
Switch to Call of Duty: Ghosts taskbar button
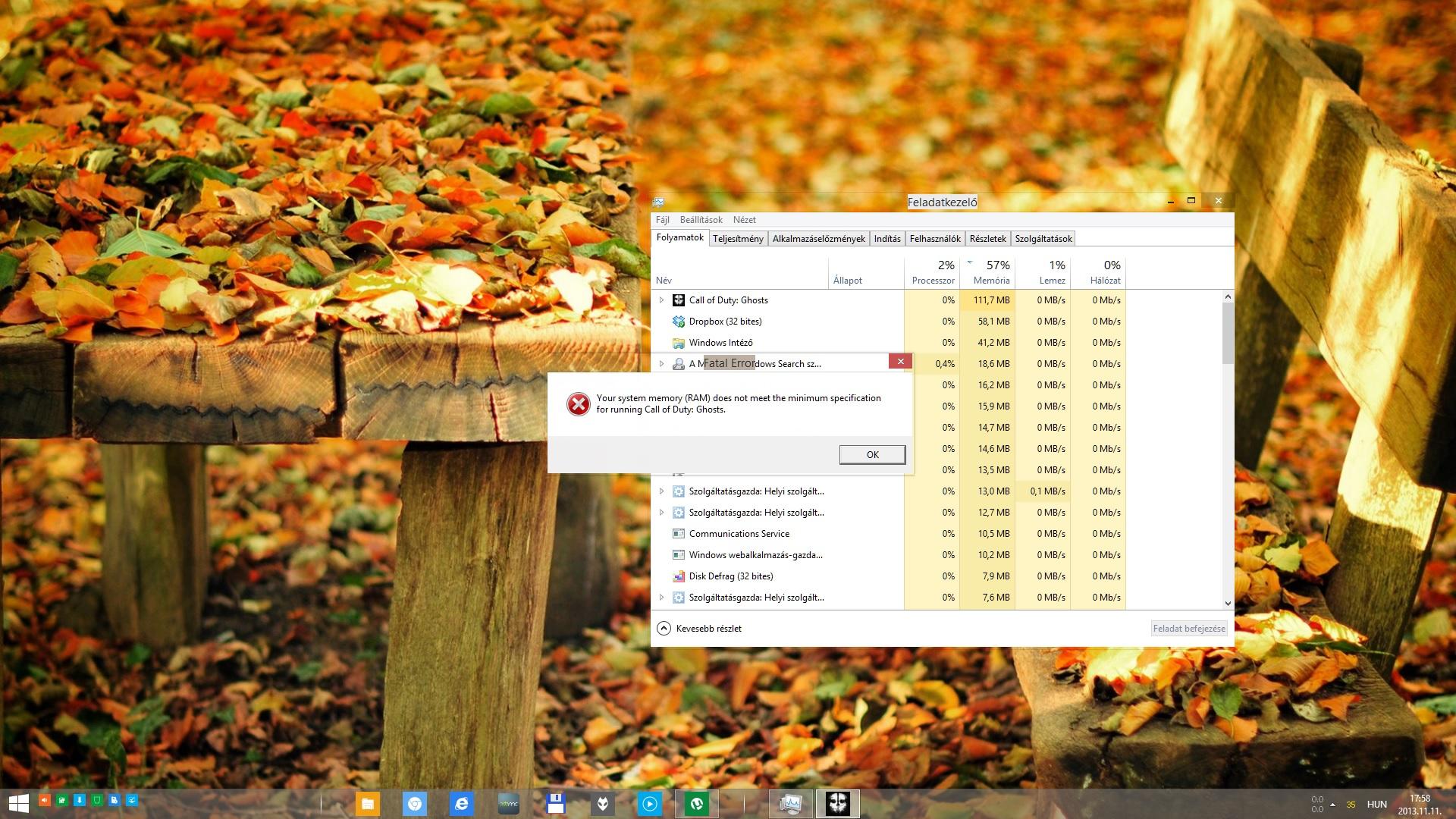click(838, 804)
